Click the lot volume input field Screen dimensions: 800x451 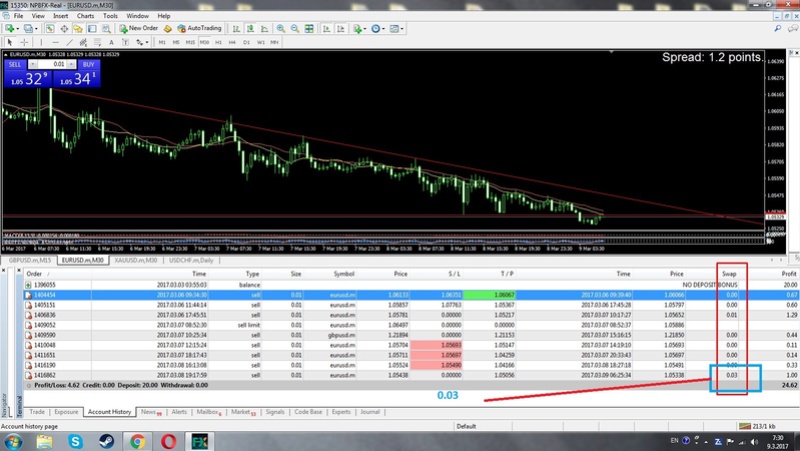[x=52, y=64]
